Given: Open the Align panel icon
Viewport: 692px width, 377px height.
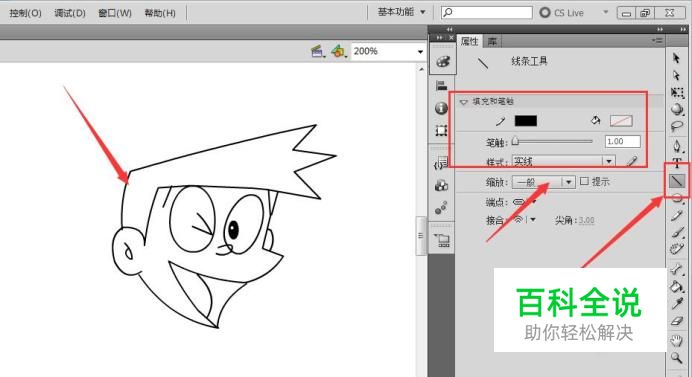Looking at the screenshot, I should pos(442,86).
